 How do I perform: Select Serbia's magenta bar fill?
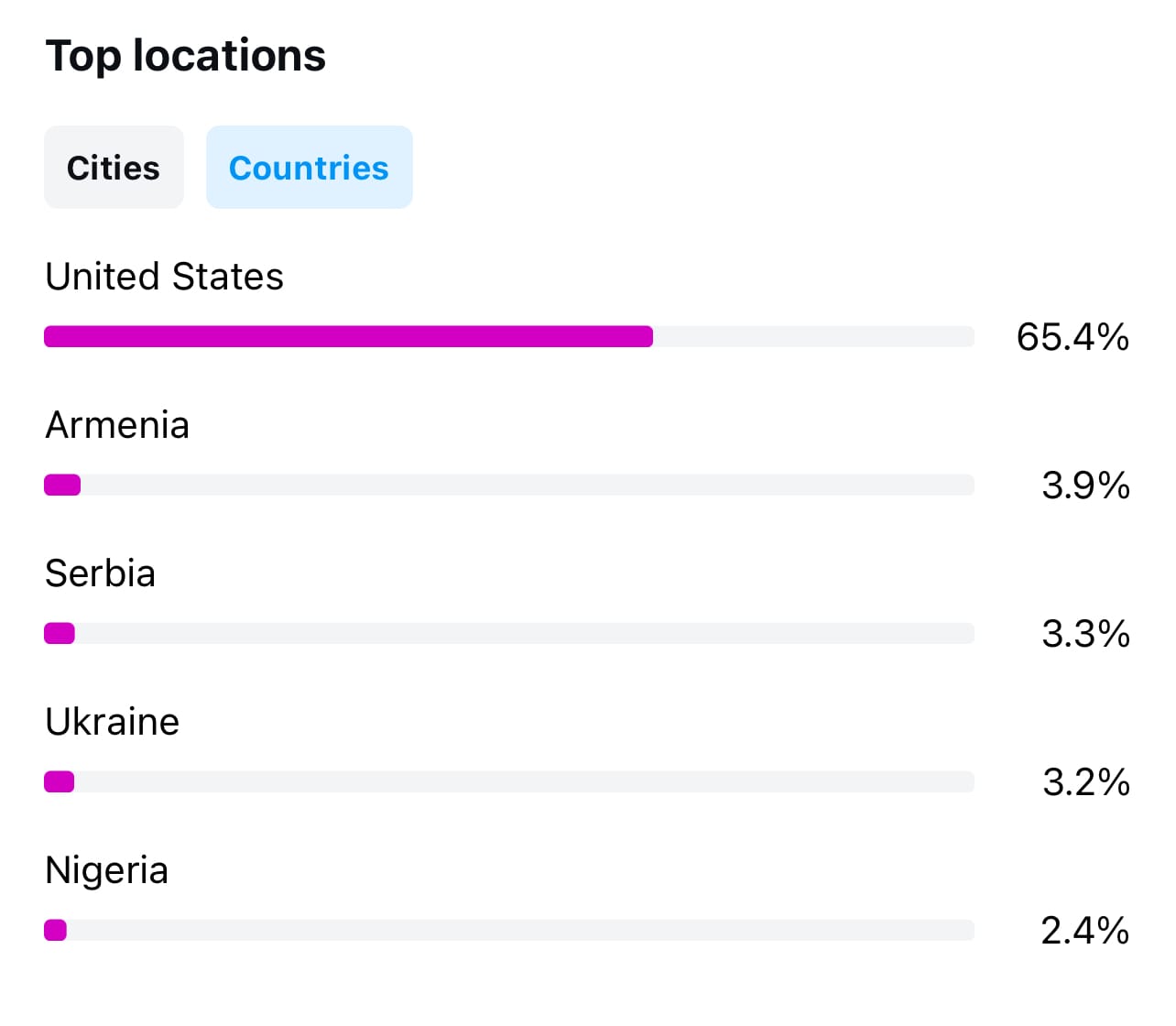pyautogui.click(x=60, y=633)
